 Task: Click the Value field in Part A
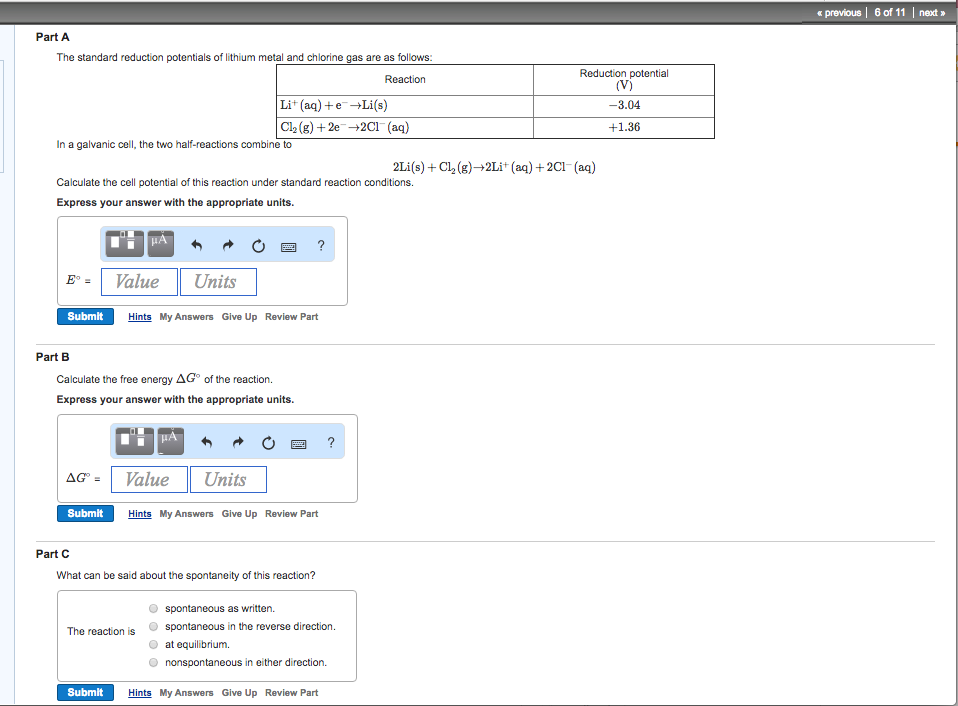point(139,281)
